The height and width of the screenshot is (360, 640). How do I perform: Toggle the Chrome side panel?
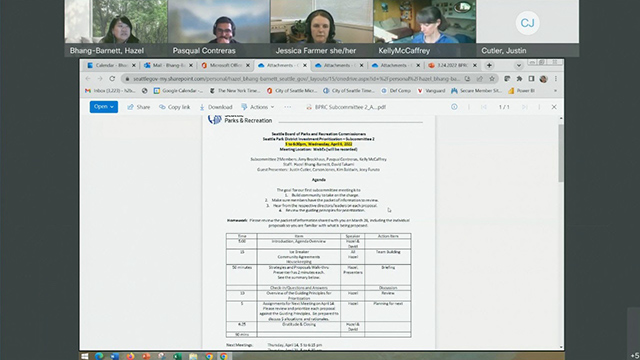[x=531, y=78]
